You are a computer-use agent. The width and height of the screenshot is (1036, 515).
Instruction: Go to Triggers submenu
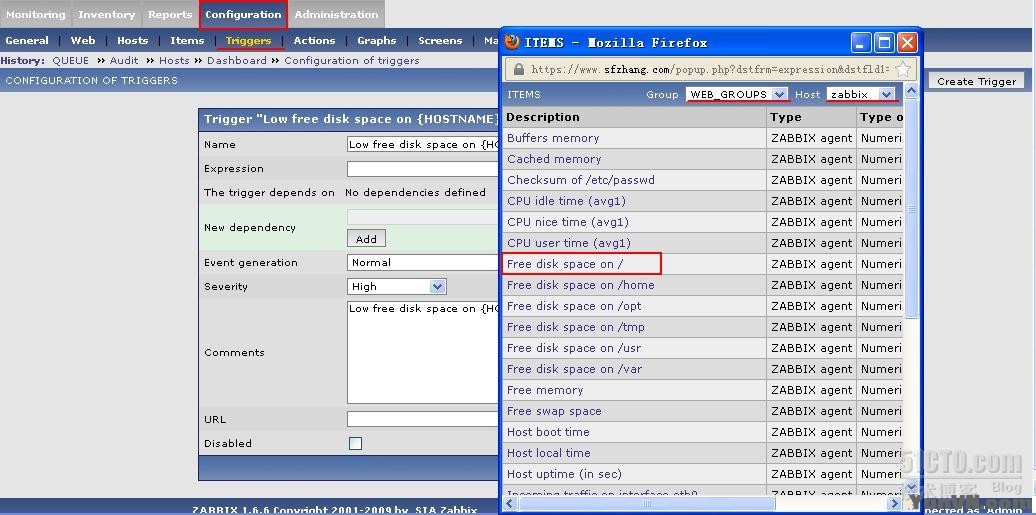pos(248,40)
